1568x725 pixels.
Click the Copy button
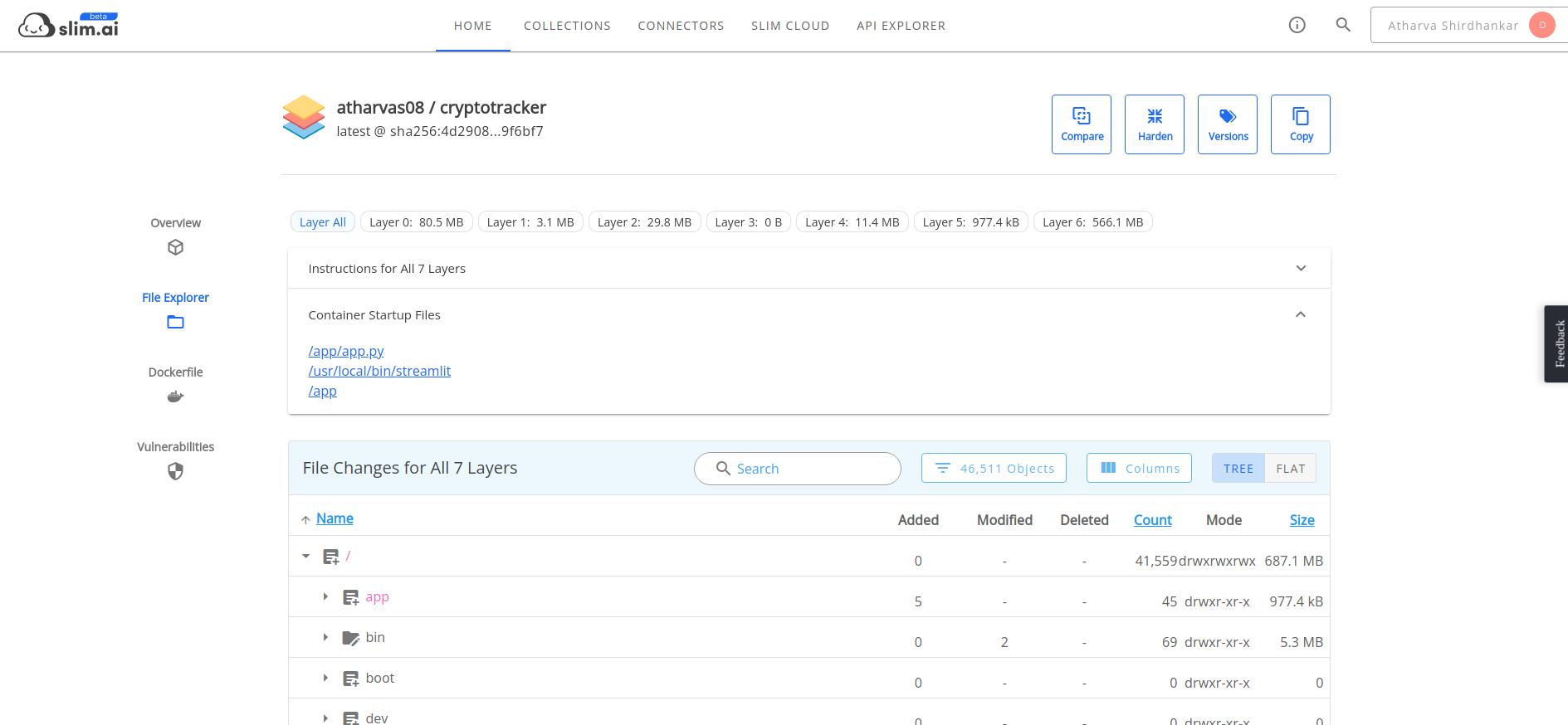(x=1301, y=124)
